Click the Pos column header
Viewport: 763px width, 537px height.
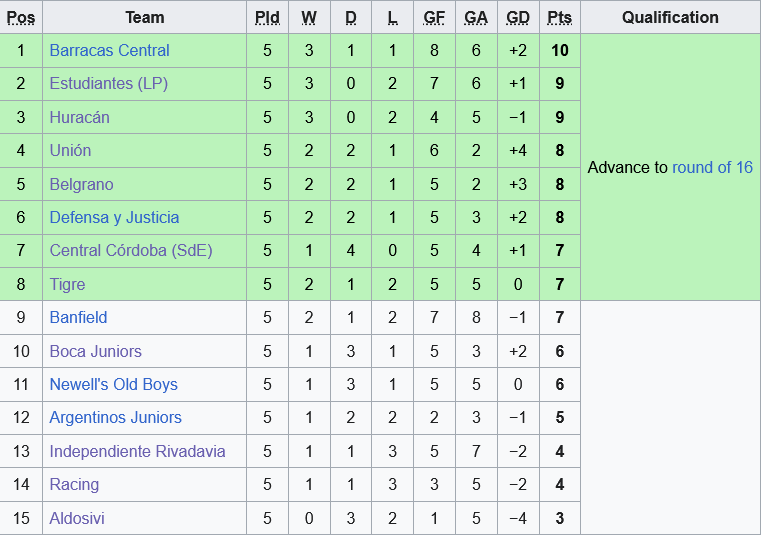click(x=21, y=18)
